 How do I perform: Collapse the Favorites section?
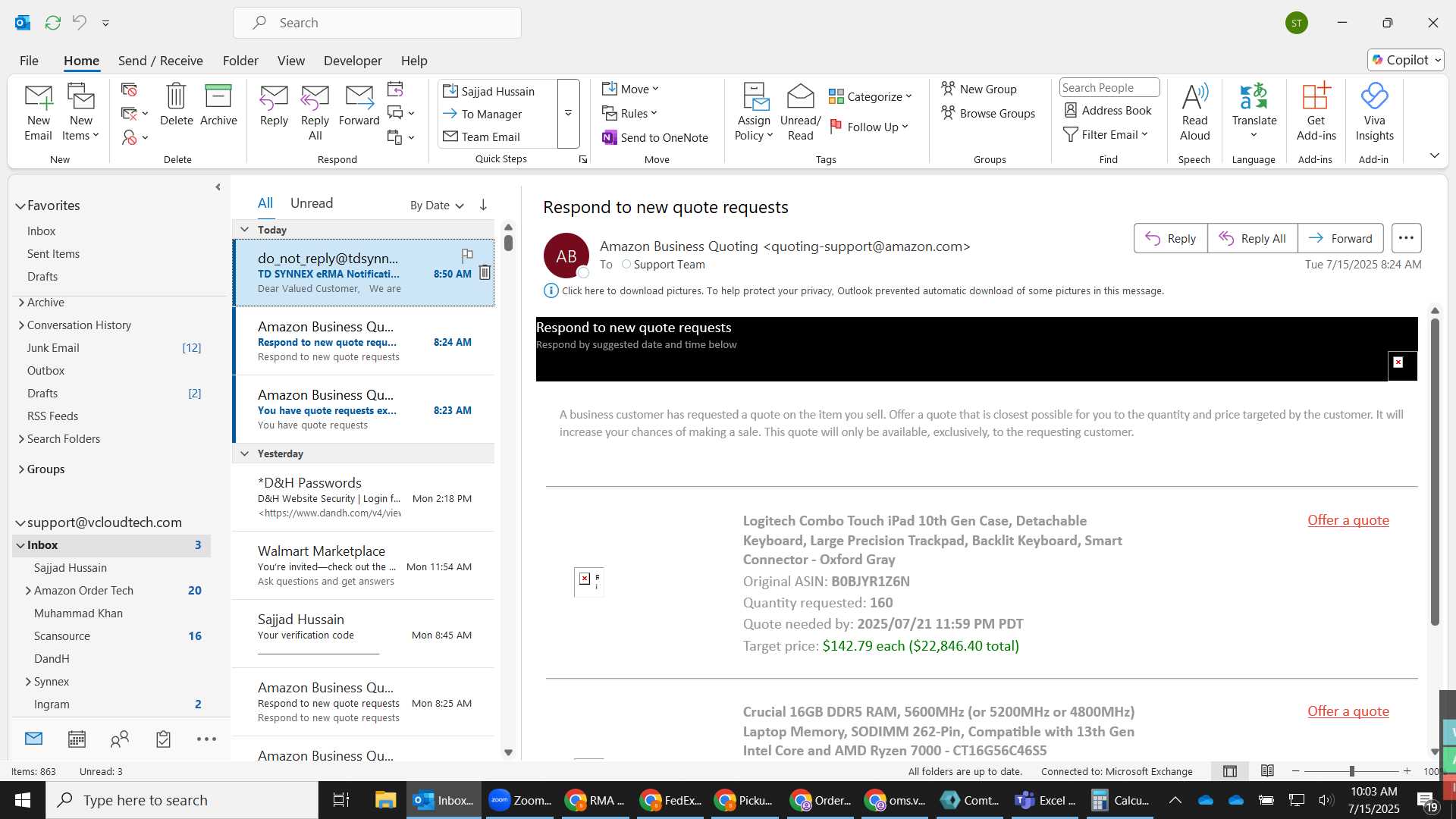pyautogui.click(x=20, y=206)
